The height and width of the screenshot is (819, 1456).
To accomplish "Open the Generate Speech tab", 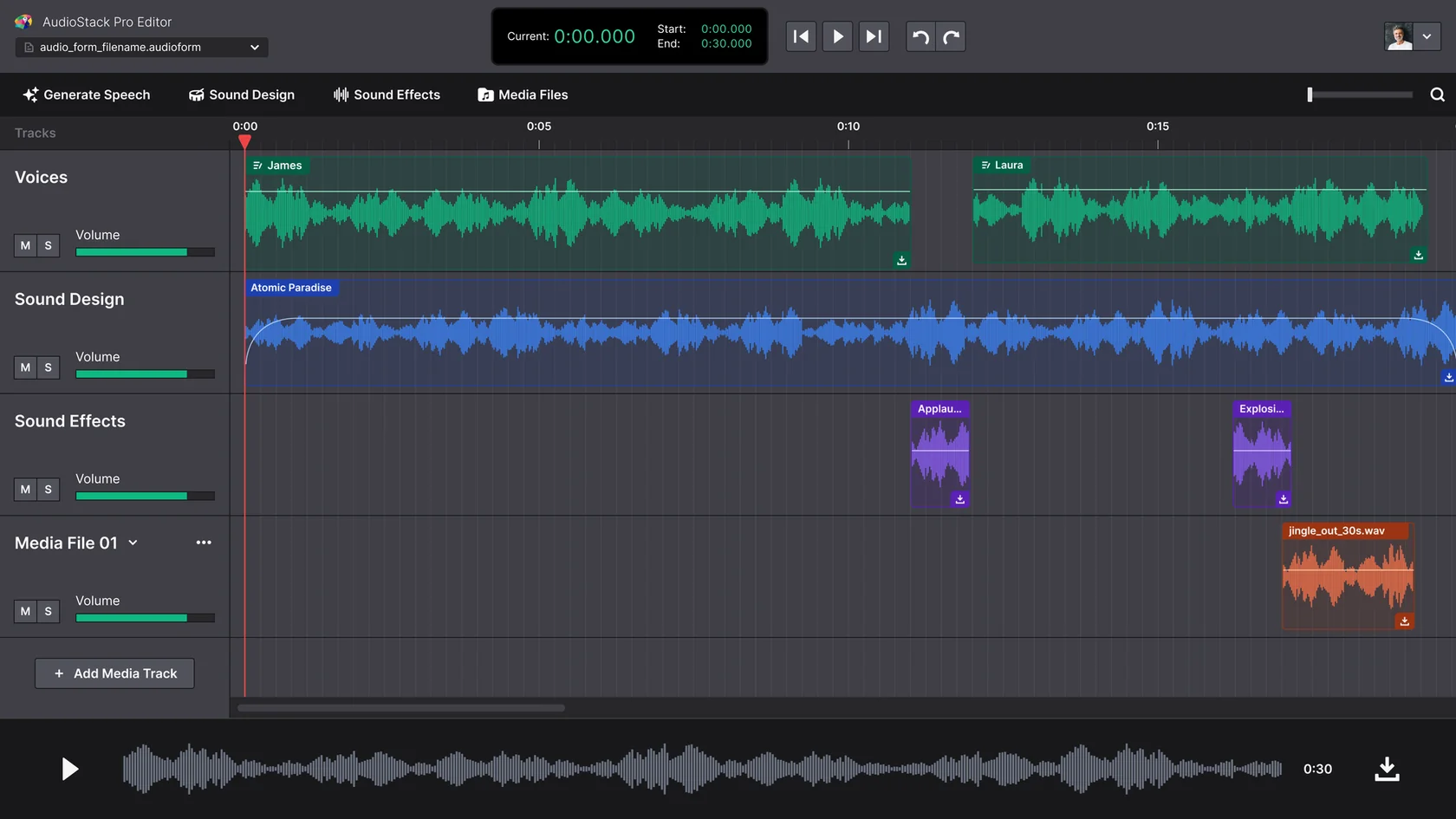I will (x=87, y=94).
